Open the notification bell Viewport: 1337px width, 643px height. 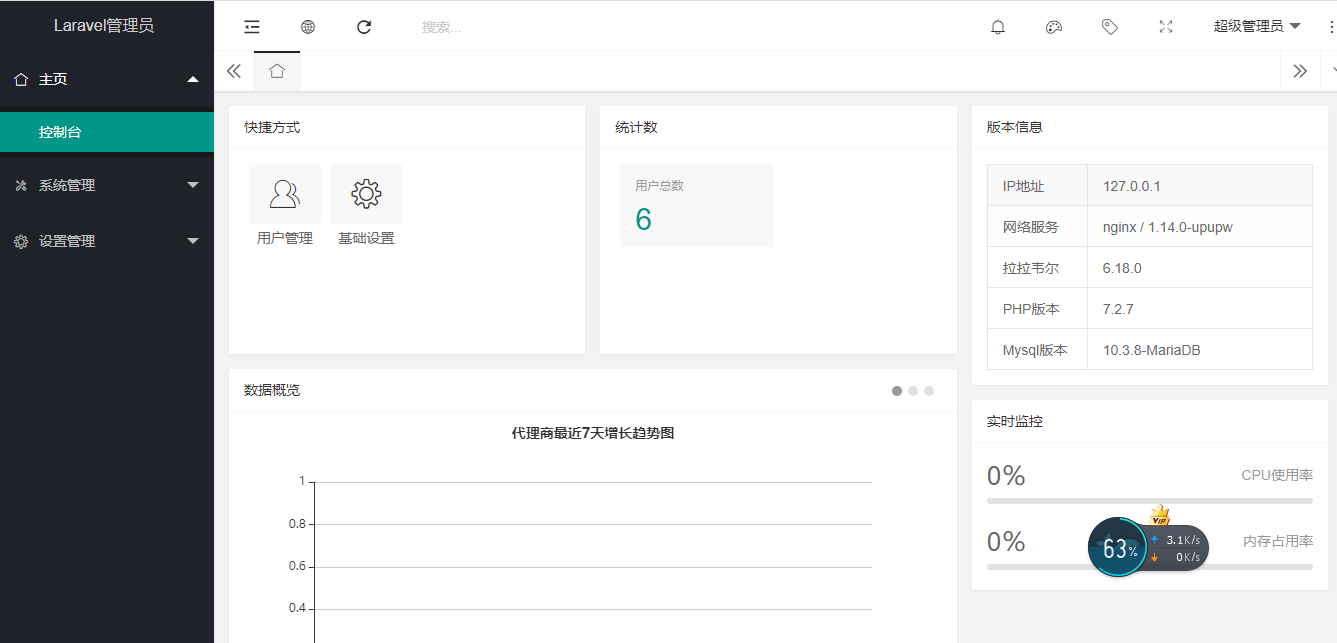[997, 27]
